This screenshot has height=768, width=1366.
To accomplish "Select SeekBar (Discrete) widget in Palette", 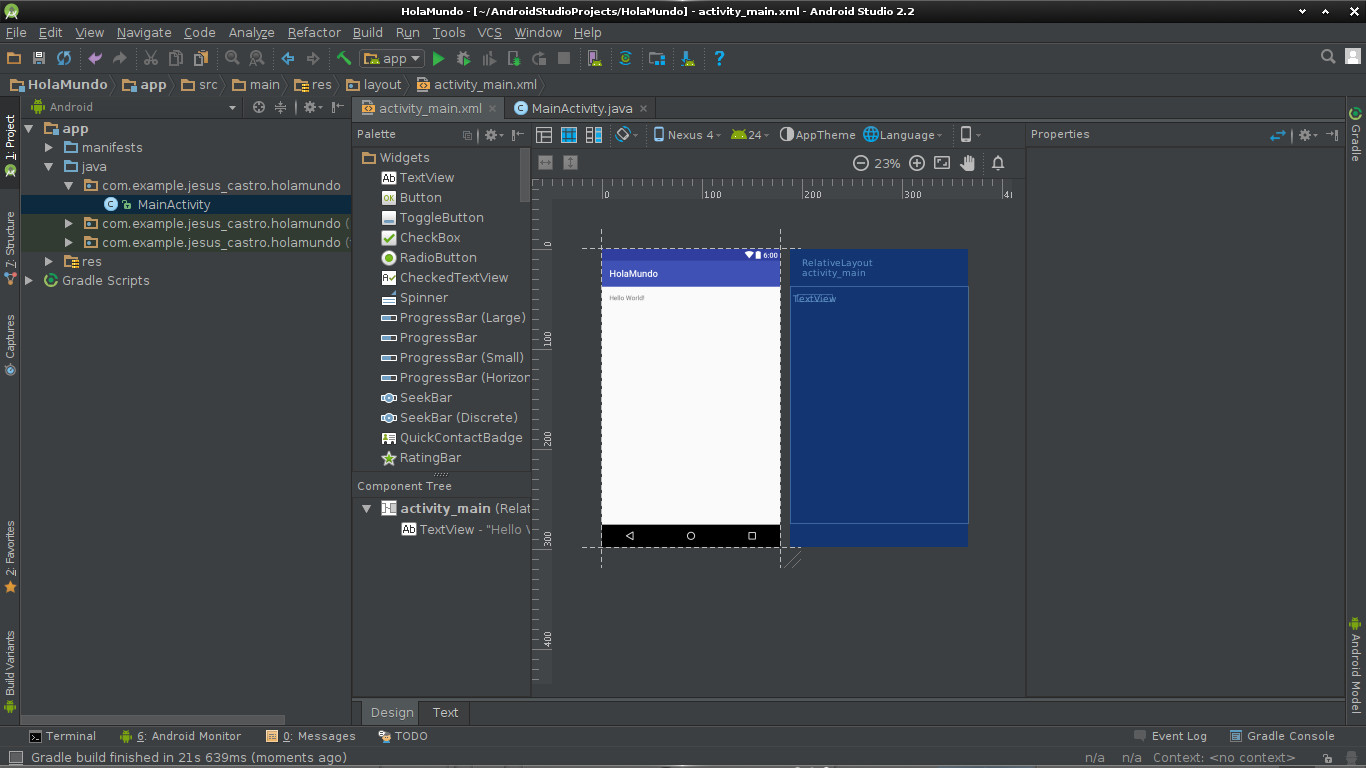I will point(458,418).
